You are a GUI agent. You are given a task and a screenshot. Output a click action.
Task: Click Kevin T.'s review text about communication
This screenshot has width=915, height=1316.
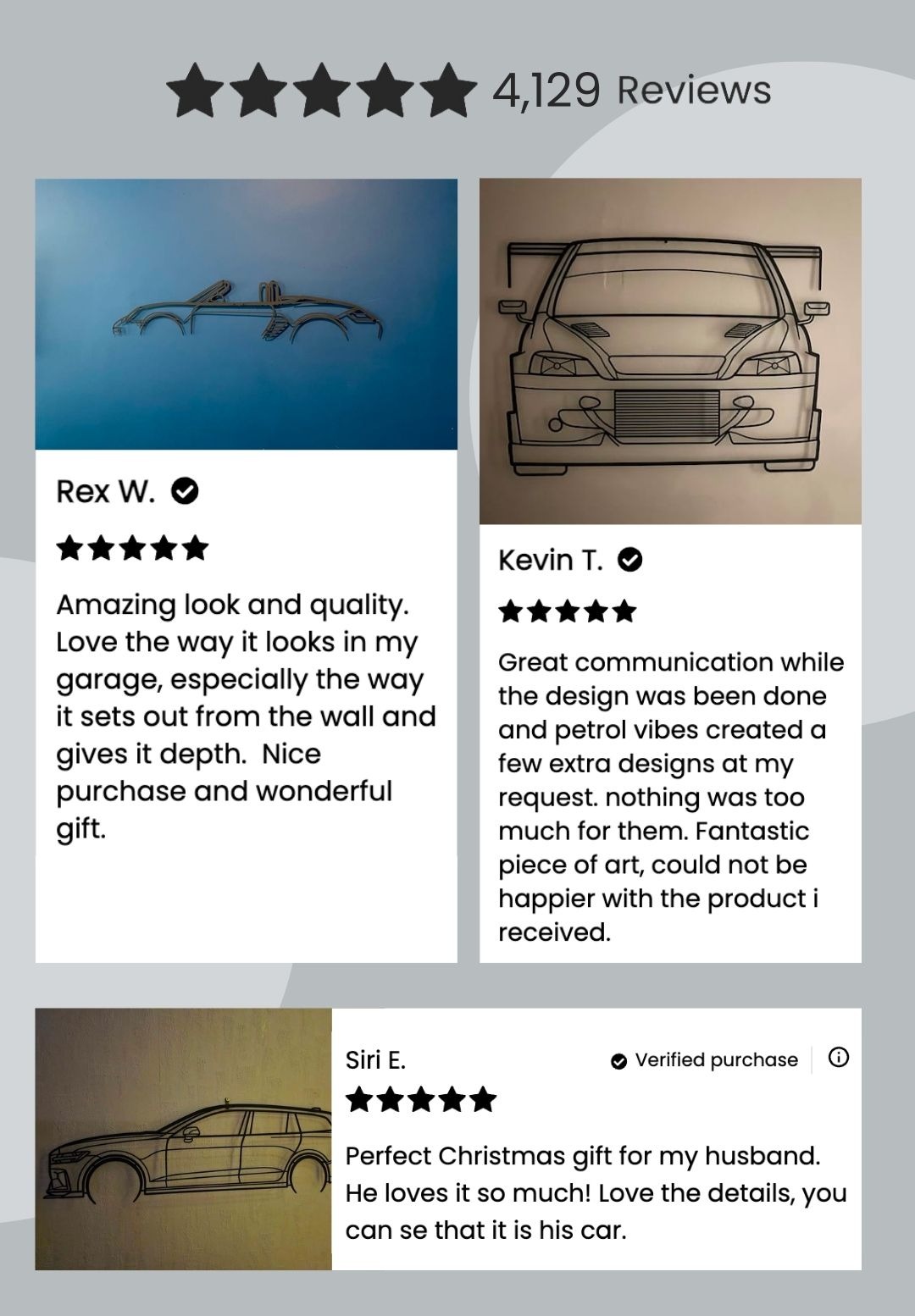670,796
